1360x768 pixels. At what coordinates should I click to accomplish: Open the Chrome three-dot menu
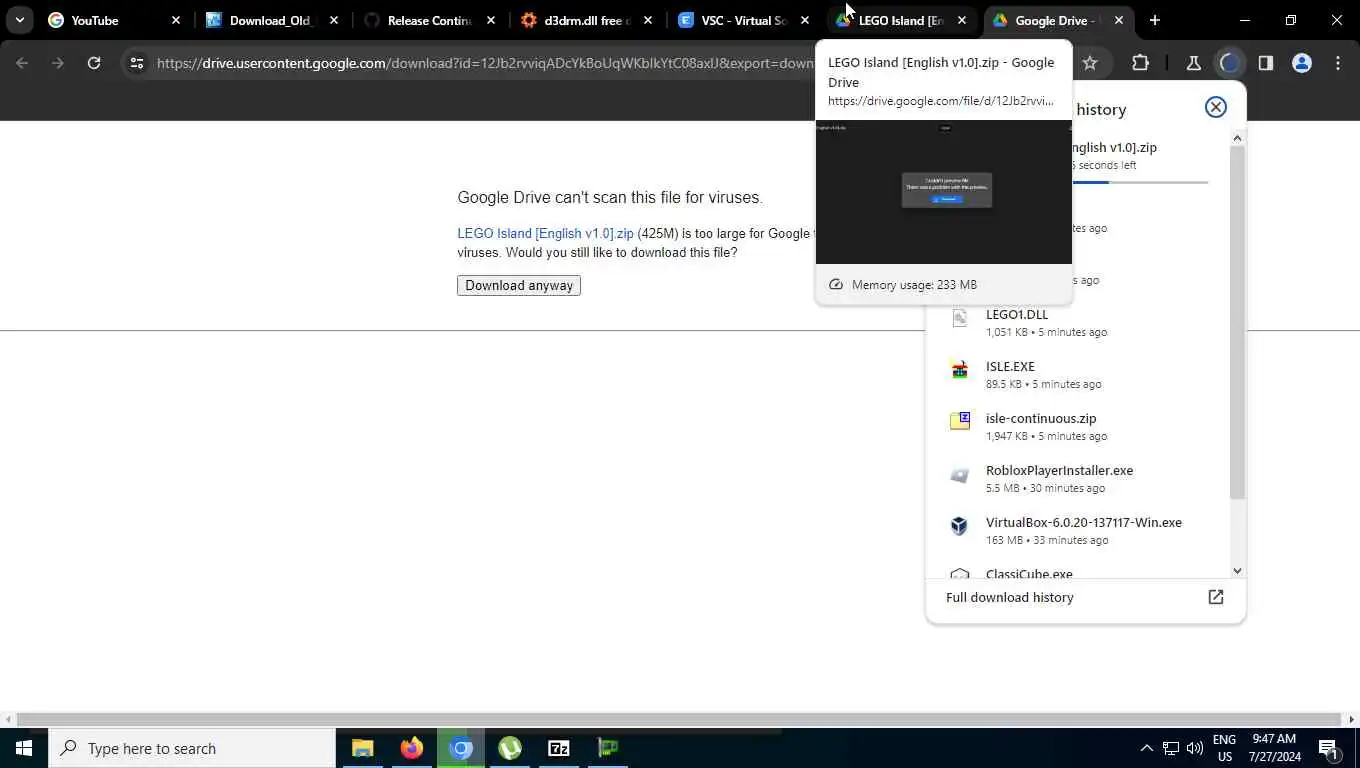1338,63
